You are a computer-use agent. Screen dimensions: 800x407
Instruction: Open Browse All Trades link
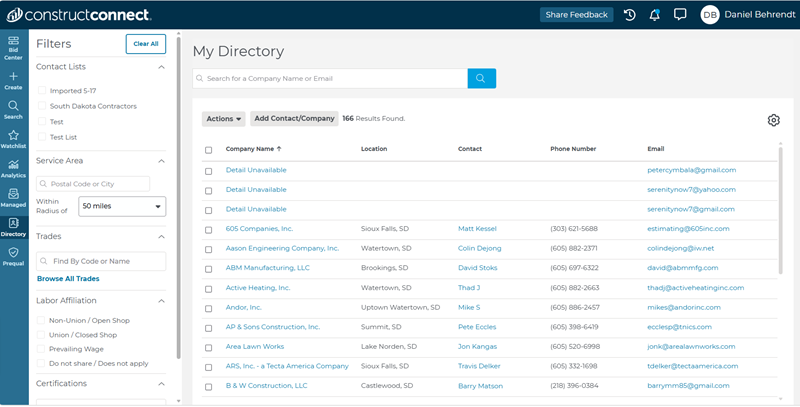(68, 278)
